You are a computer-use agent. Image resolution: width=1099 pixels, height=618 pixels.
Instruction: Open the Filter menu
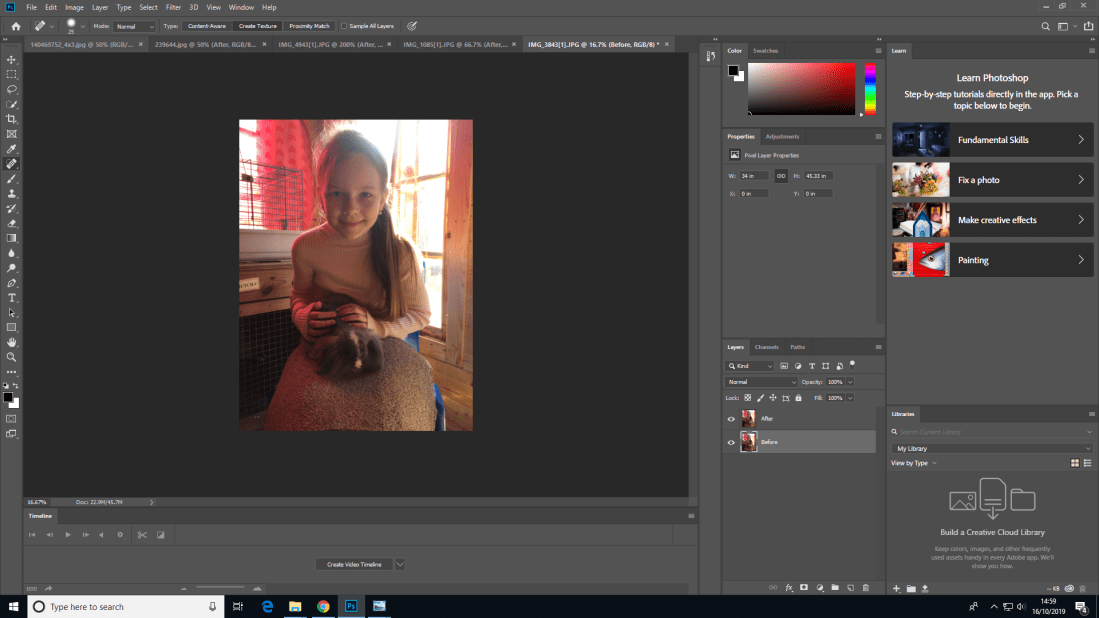(173, 7)
